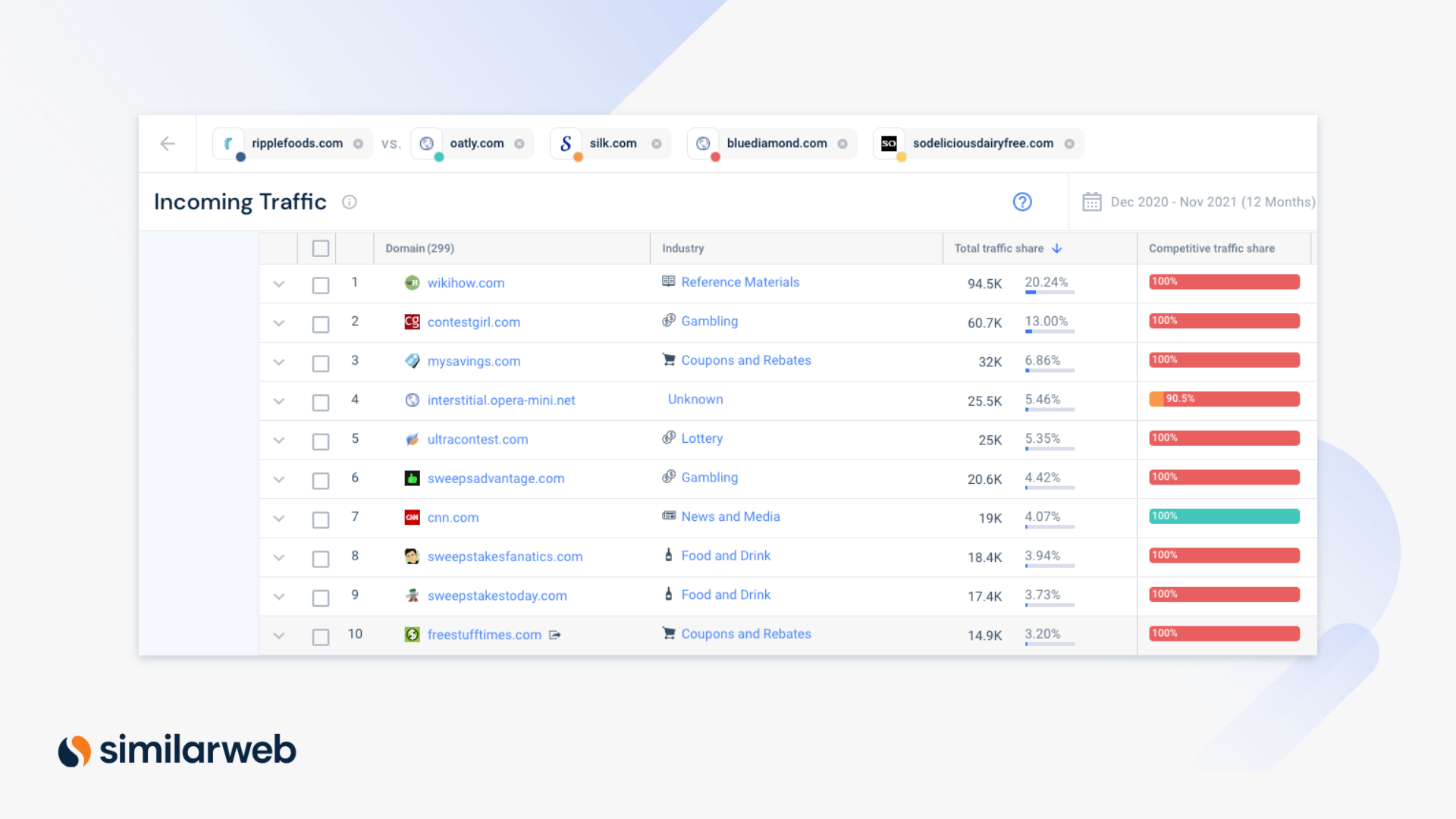Screen dimensions: 1456x819
Task: Remove oatly.com from comparison
Action: [519, 143]
